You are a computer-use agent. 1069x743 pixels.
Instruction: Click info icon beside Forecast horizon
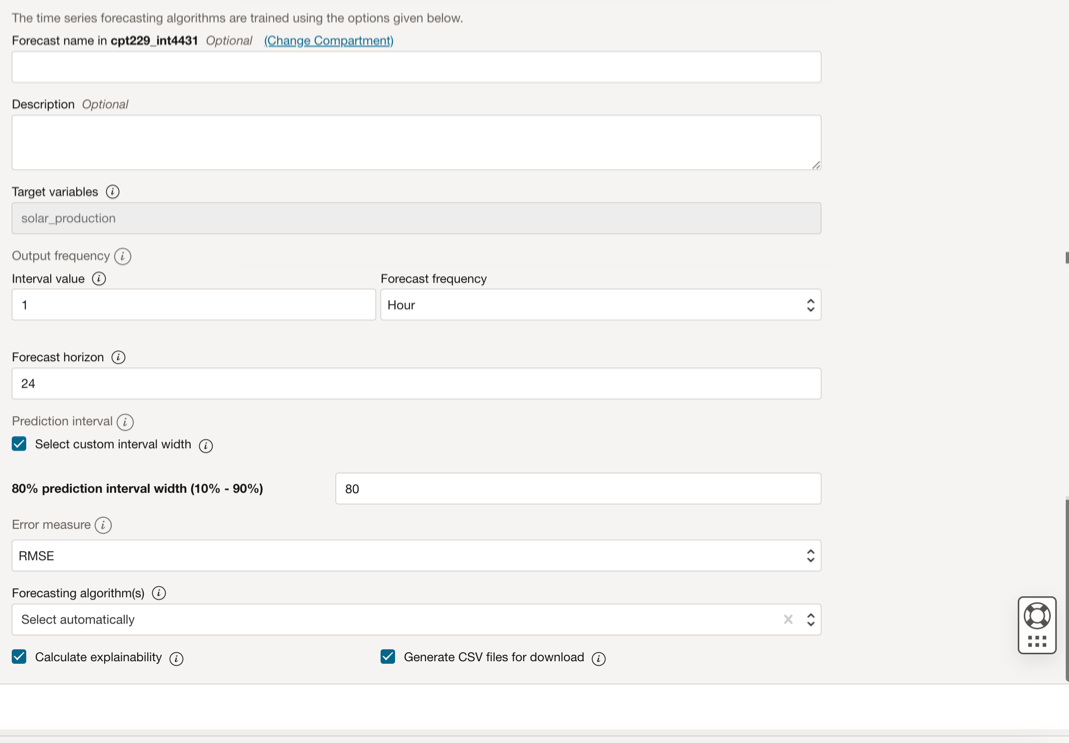point(118,357)
